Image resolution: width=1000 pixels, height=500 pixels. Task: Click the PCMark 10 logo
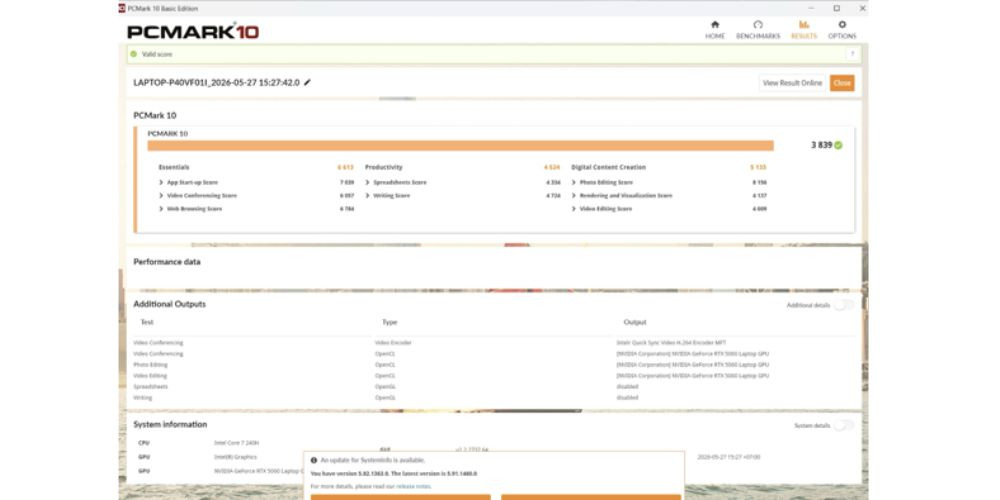click(193, 31)
